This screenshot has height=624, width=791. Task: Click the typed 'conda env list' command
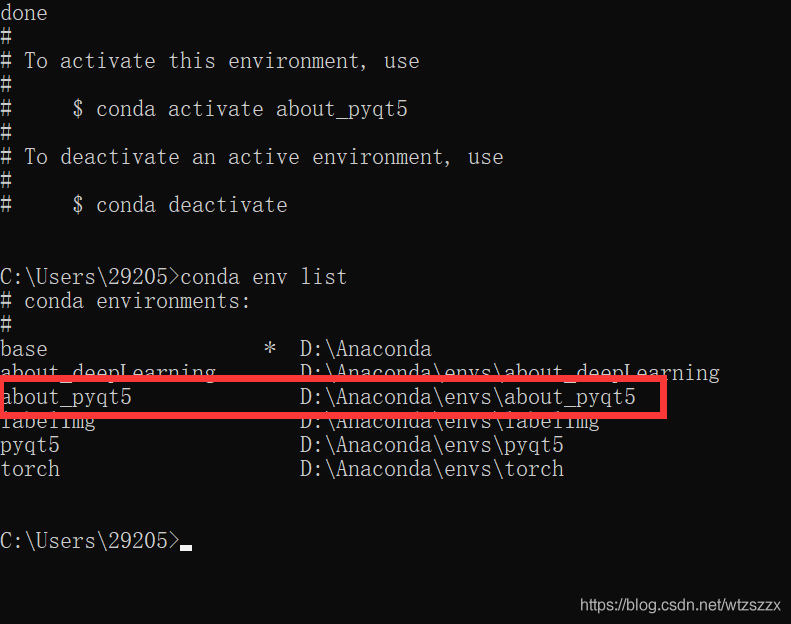(264, 277)
